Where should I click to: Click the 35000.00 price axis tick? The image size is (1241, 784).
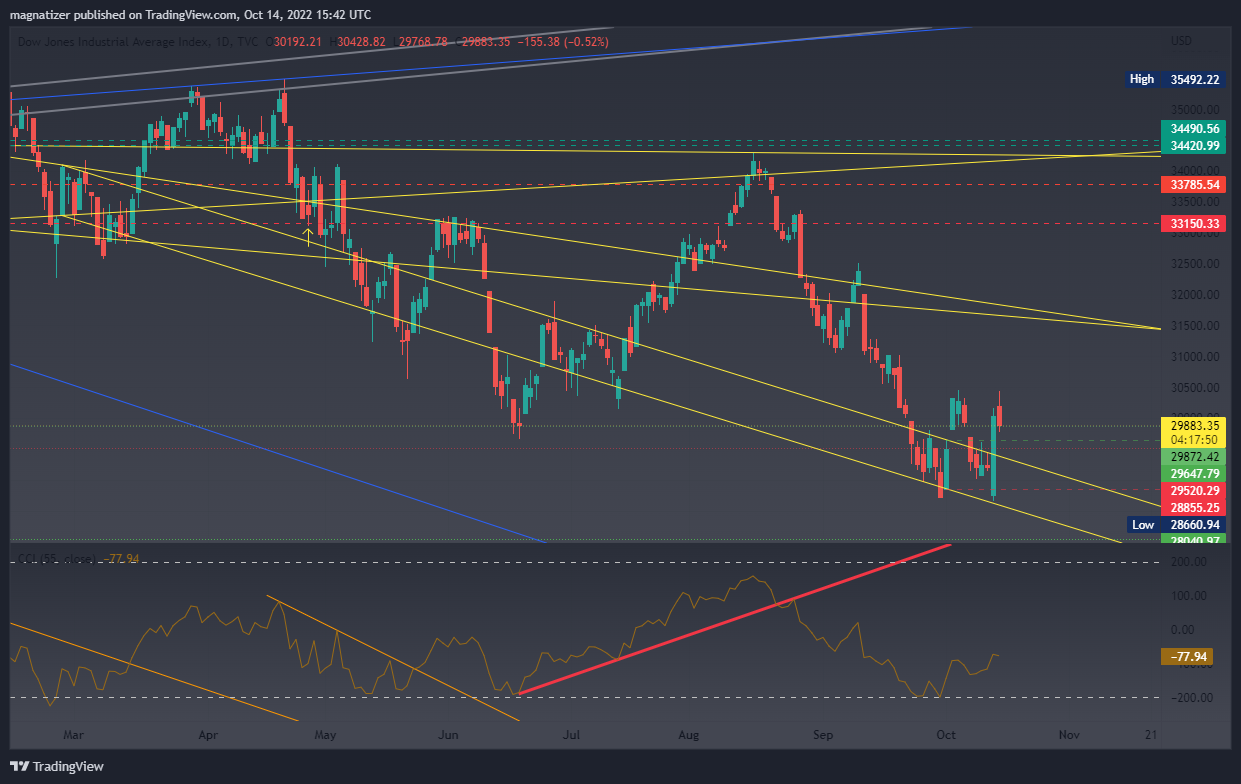(x=1194, y=109)
